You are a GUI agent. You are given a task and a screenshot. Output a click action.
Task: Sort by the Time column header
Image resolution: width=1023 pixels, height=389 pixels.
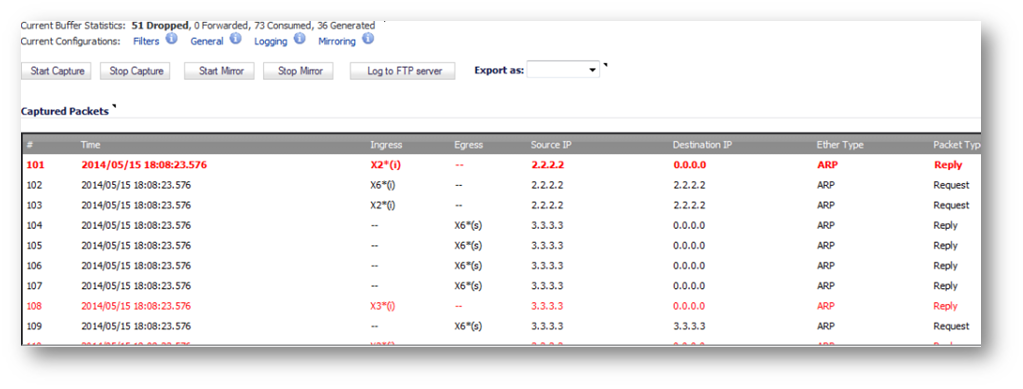coord(91,144)
